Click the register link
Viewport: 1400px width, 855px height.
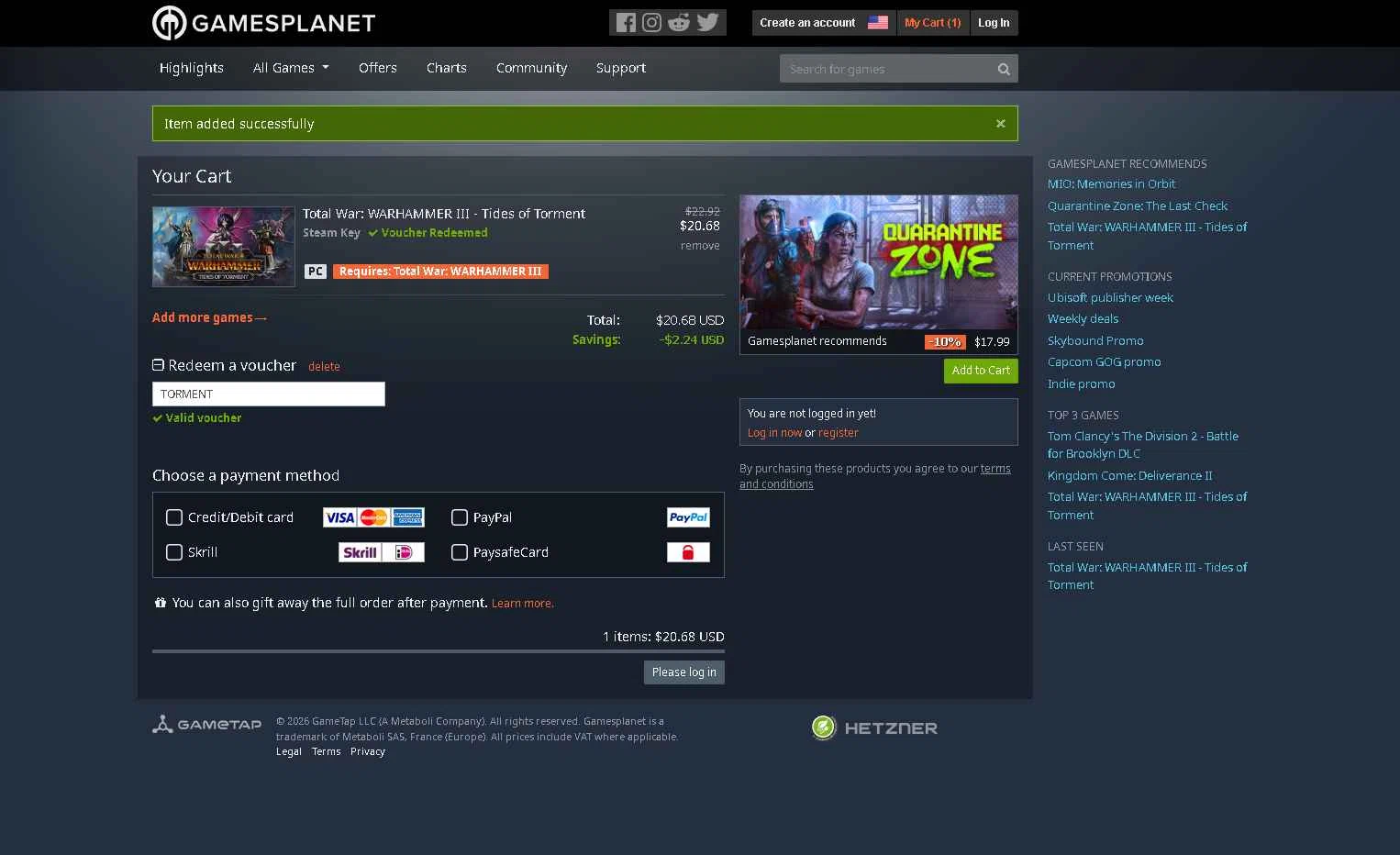[x=839, y=433]
